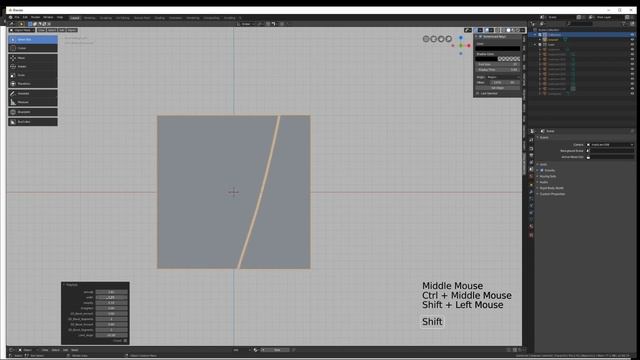Switch to the UV Editing workspace tab
The width and height of the screenshot is (640, 360).
pyautogui.click(x=122, y=18)
